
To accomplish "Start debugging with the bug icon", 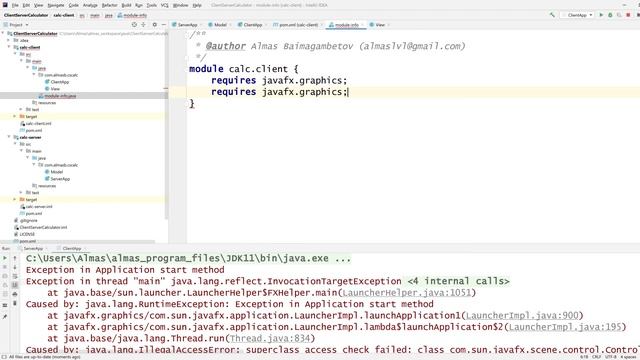I will coord(610,15).
